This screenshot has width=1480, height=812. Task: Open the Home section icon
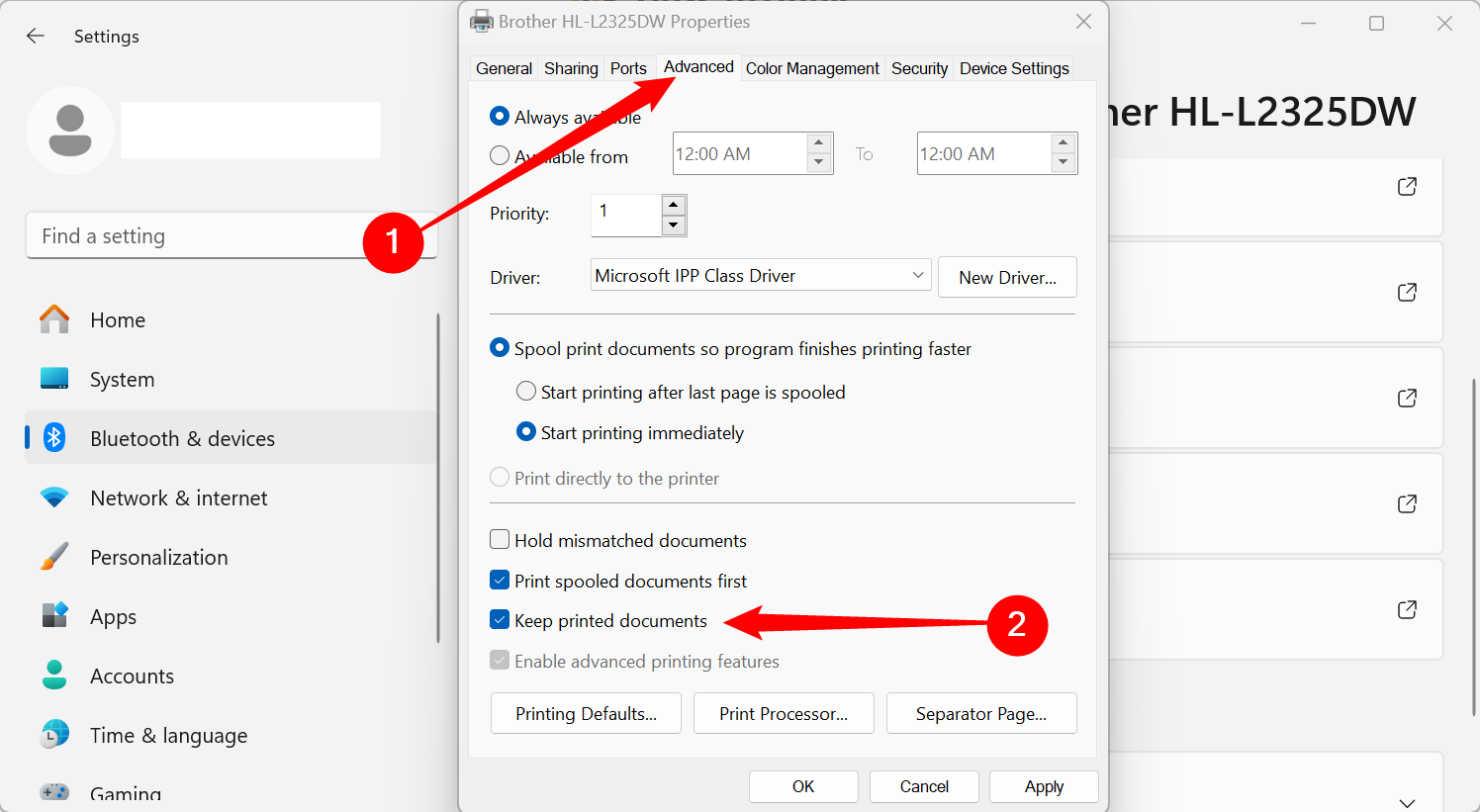click(x=53, y=318)
